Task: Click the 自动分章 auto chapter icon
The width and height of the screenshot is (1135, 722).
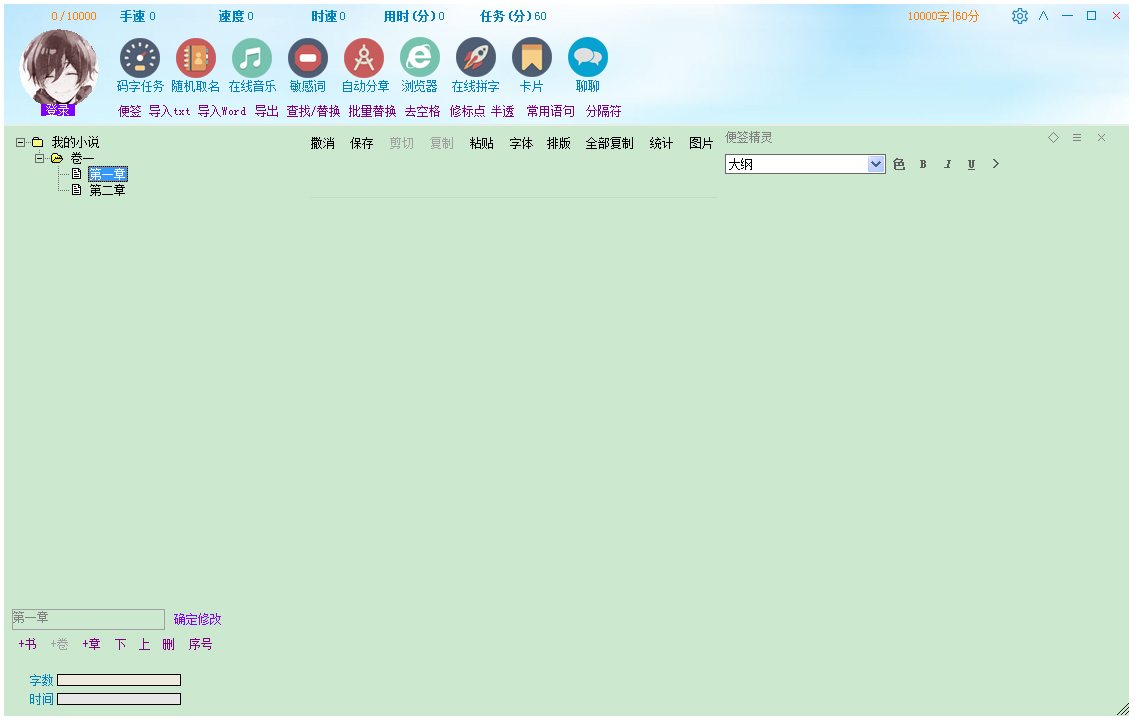Action: (364, 58)
